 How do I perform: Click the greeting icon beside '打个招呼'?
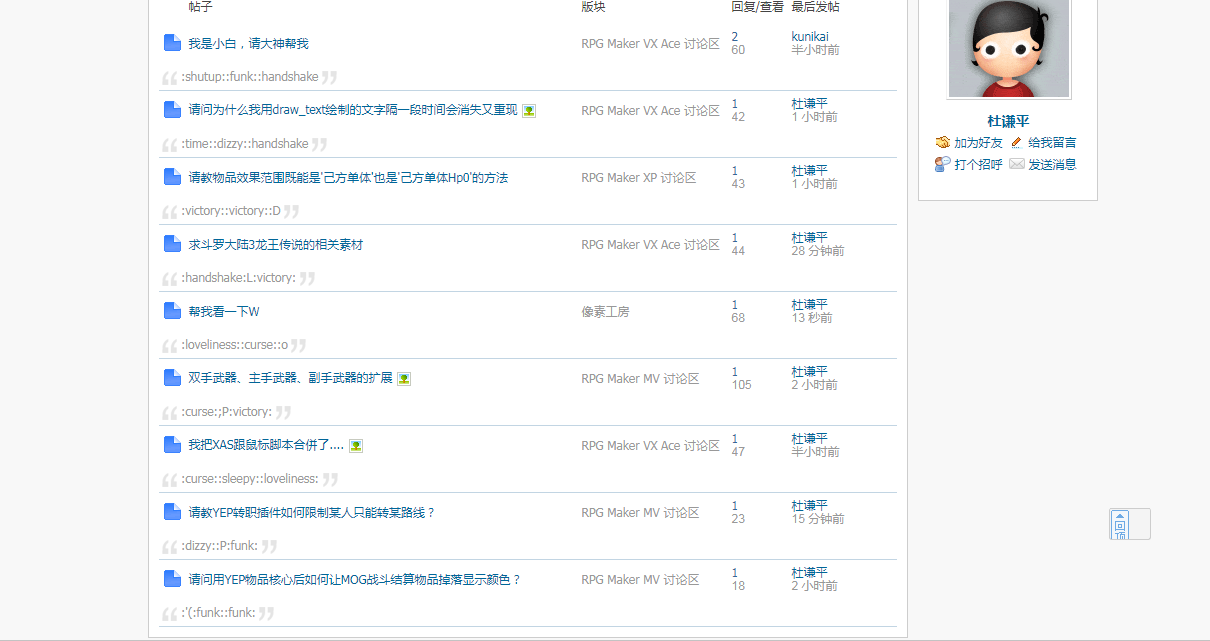[x=942, y=165]
